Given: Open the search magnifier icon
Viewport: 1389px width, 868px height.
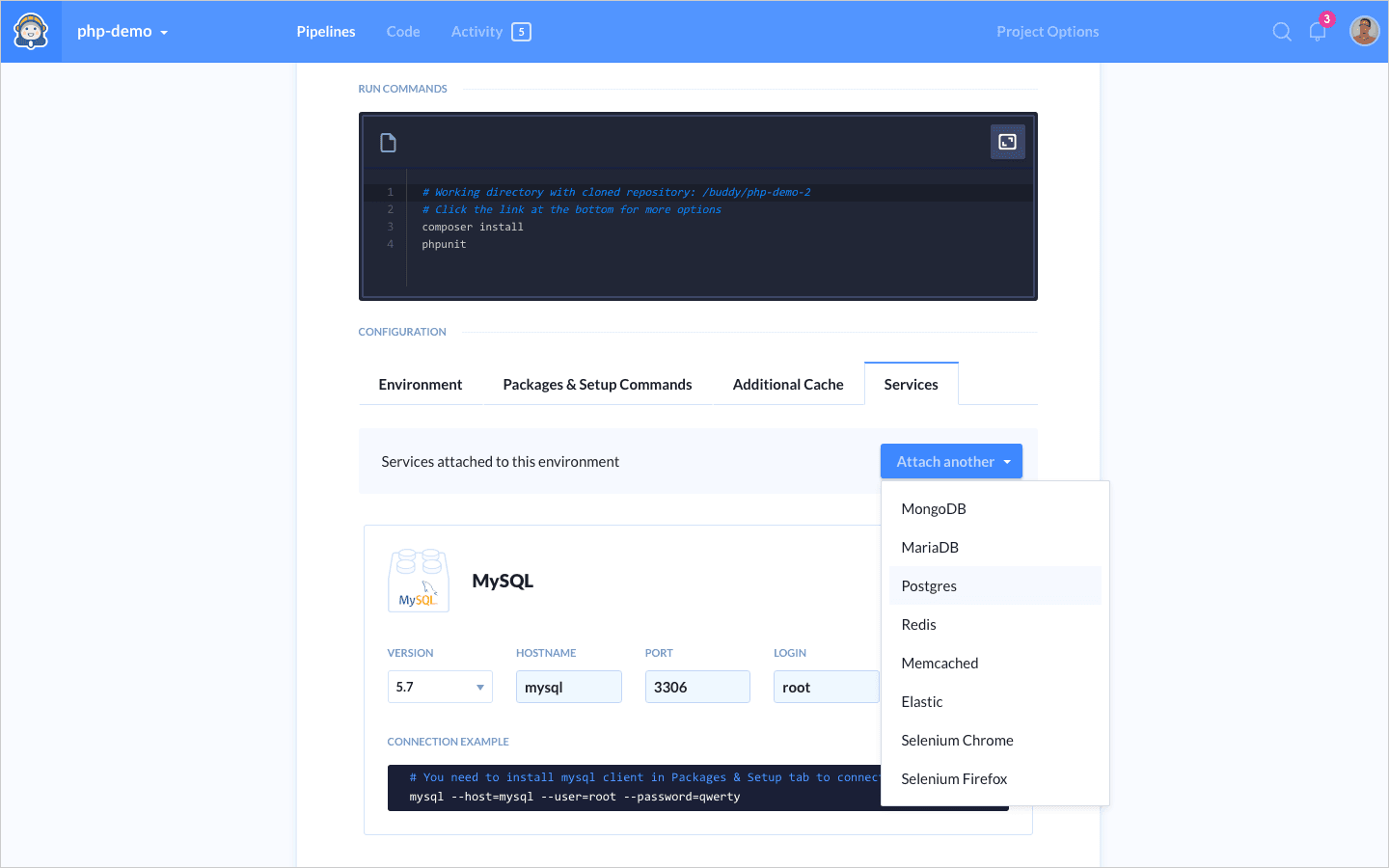Looking at the screenshot, I should [1281, 32].
